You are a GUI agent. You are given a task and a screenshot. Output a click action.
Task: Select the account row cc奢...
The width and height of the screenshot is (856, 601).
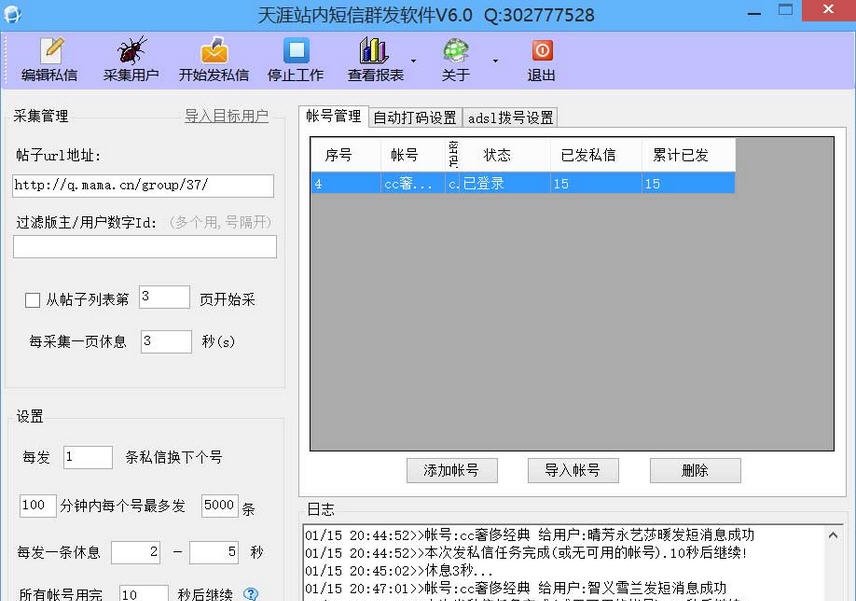tap(522, 183)
